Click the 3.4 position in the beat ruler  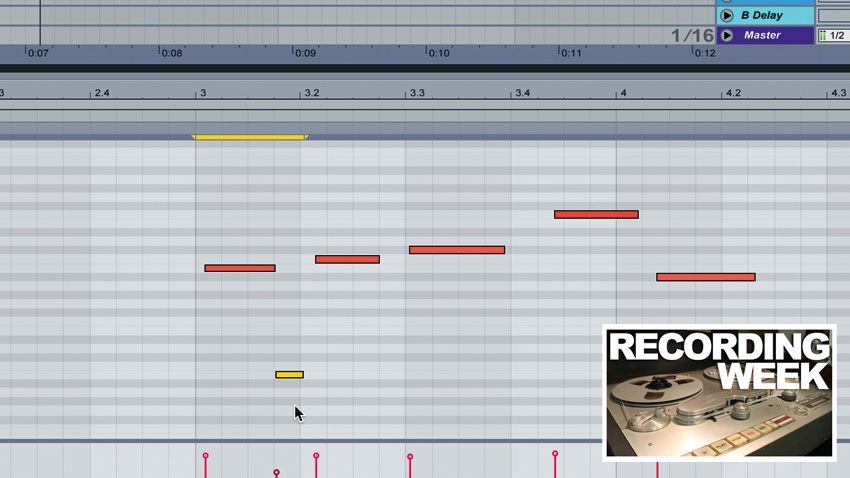(x=522, y=93)
